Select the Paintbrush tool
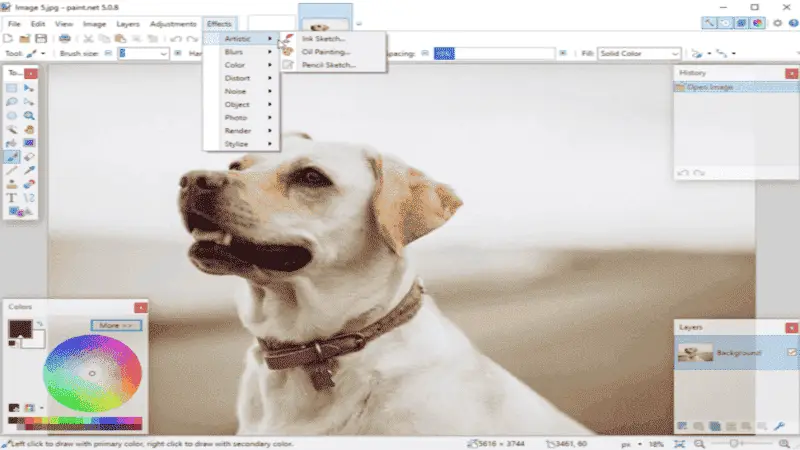Viewport: 800px width, 450px height. coord(11,157)
